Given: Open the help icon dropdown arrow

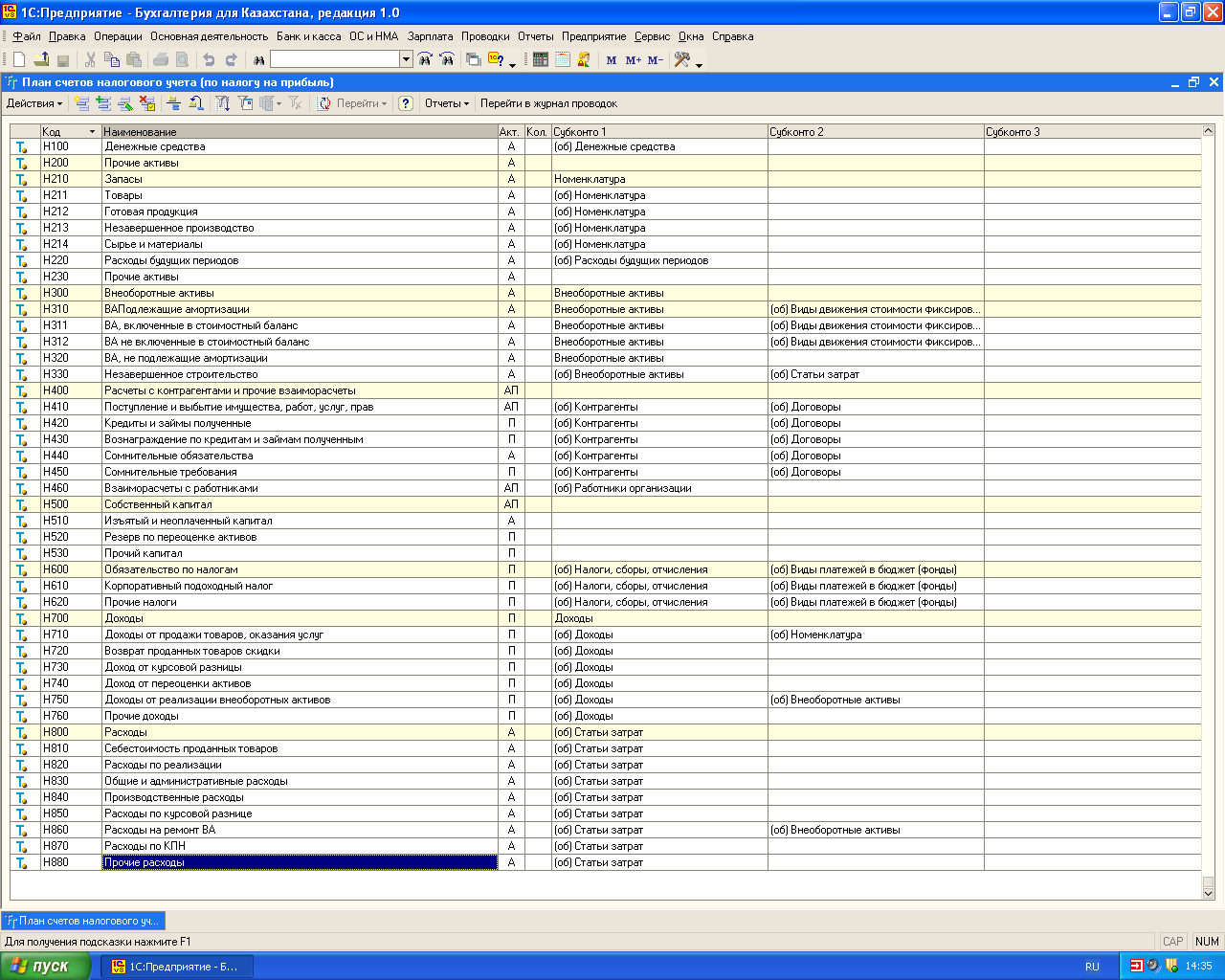Looking at the screenshot, I should [x=512, y=63].
